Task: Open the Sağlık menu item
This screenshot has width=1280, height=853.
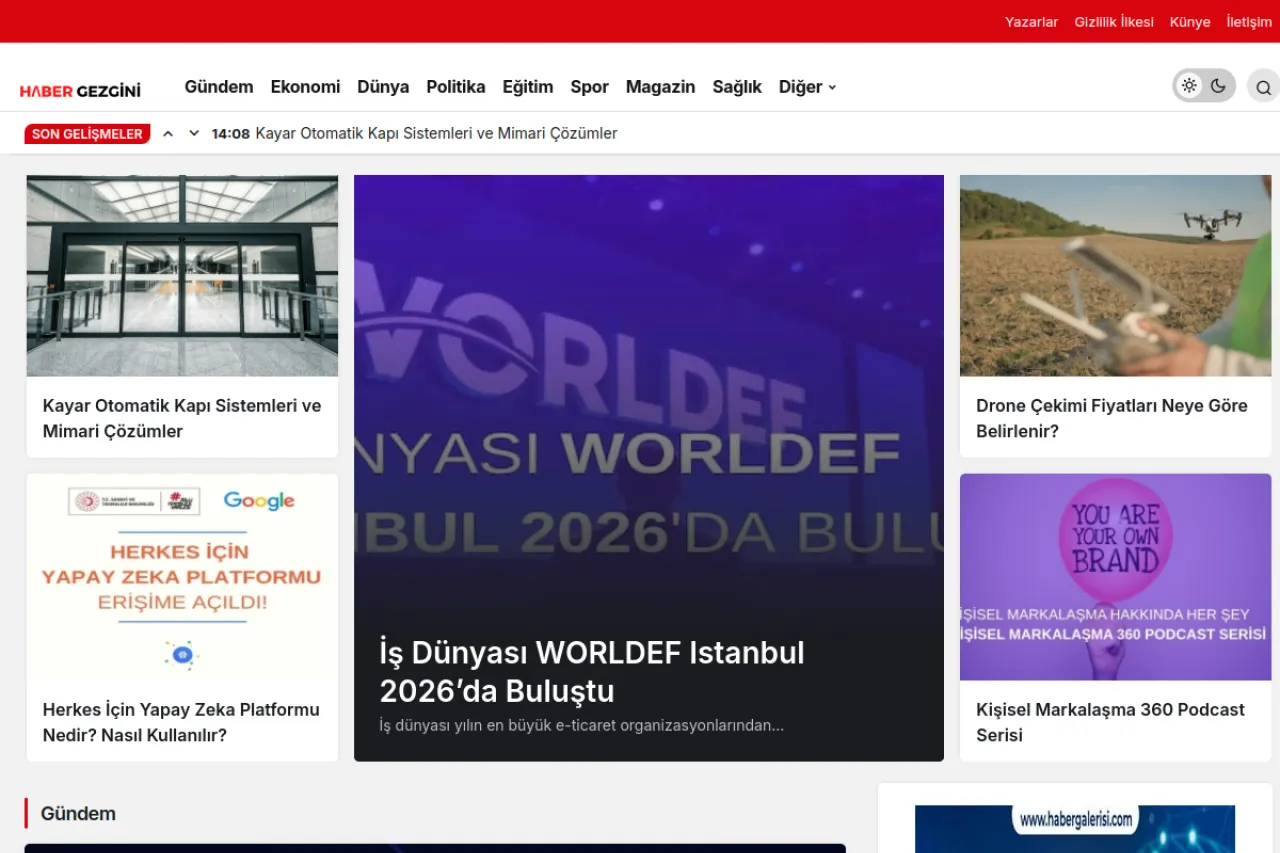Action: pyautogui.click(x=737, y=87)
